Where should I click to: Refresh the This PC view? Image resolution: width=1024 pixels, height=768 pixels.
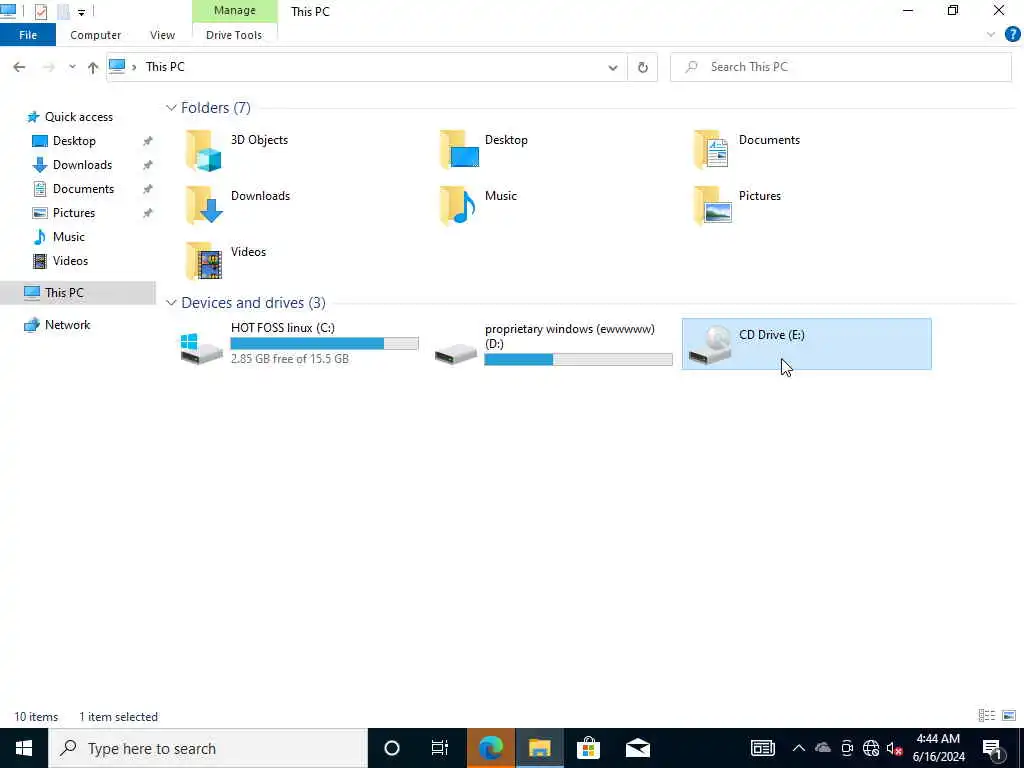tap(643, 67)
